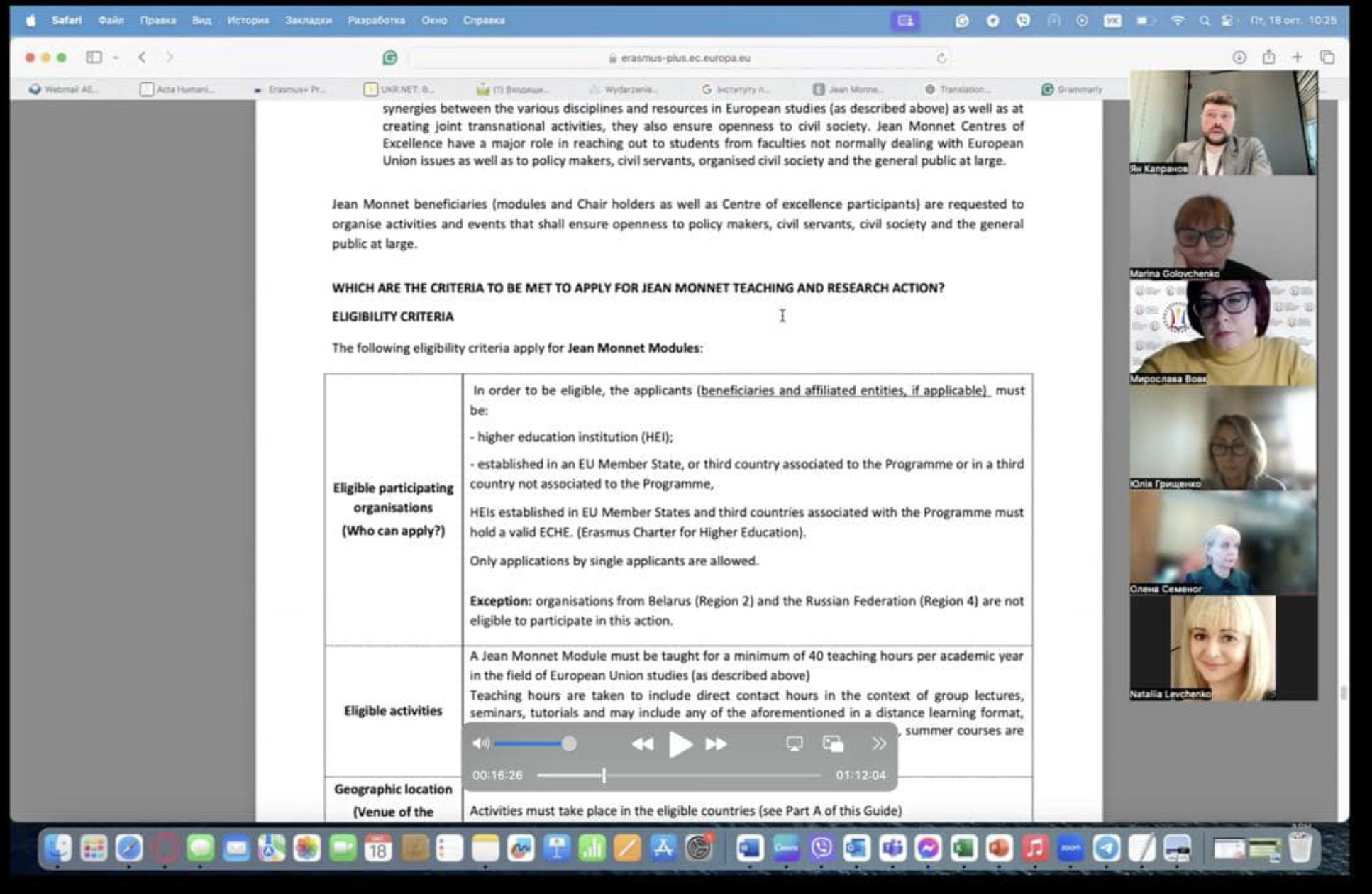Open the Erasmus+ Pr... bookmark
This screenshot has width=1372, height=894.
pyautogui.click(x=289, y=89)
